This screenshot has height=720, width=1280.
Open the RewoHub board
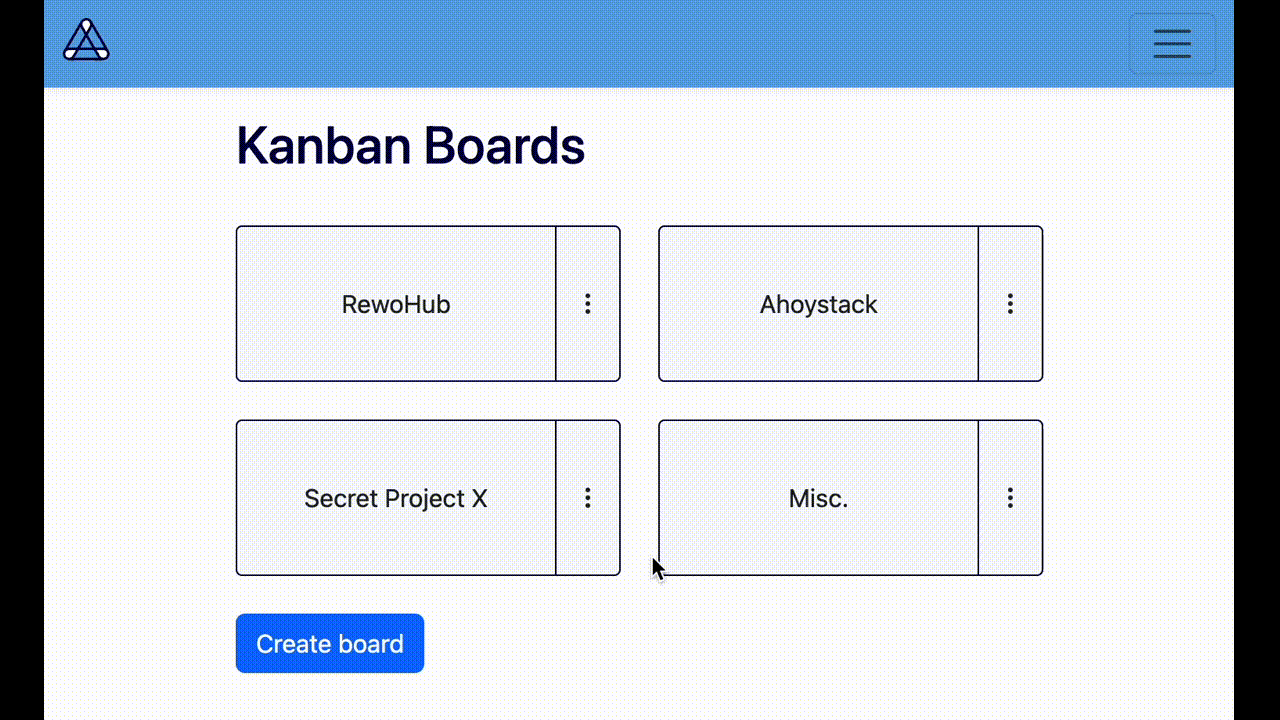pos(396,304)
